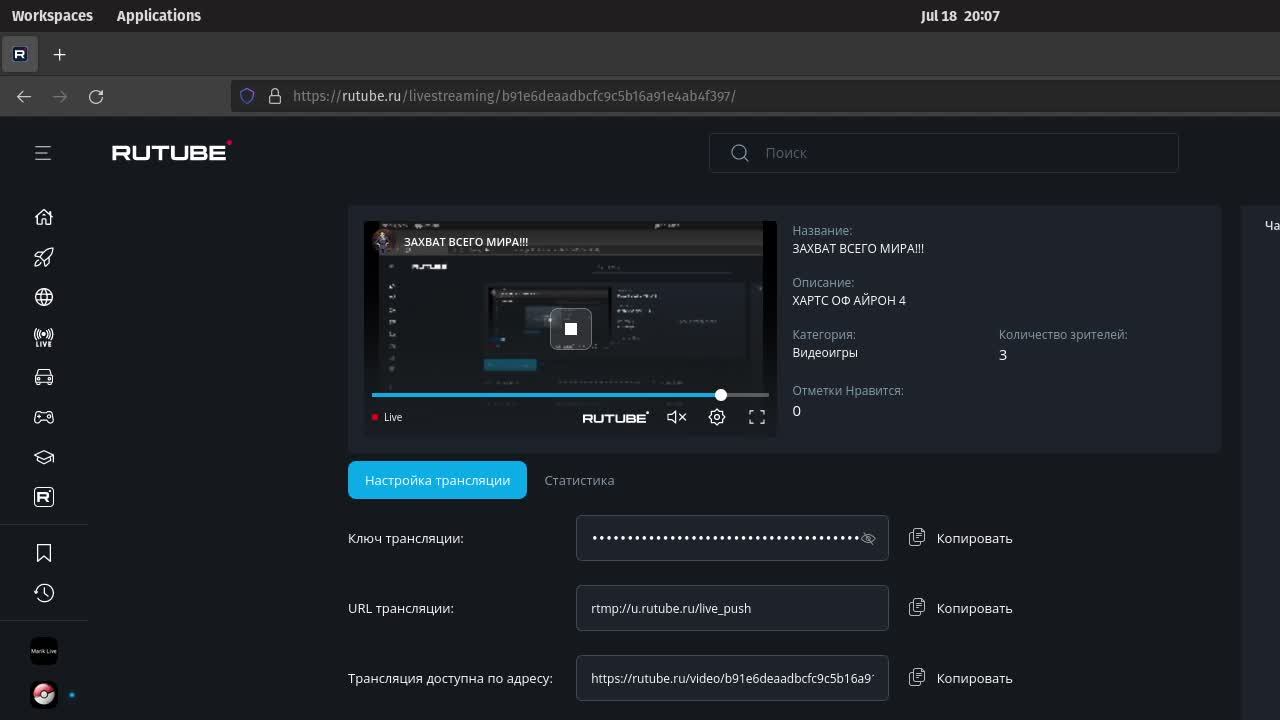This screenshot has height=720, width=1280.
Task: Click the padlock site security icon
Action: coord(275,96)
